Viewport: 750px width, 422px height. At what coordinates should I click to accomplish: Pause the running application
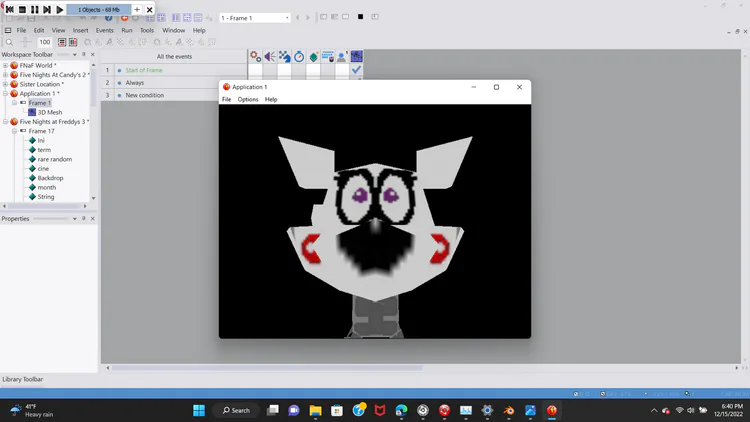click(x=34, y=10)
